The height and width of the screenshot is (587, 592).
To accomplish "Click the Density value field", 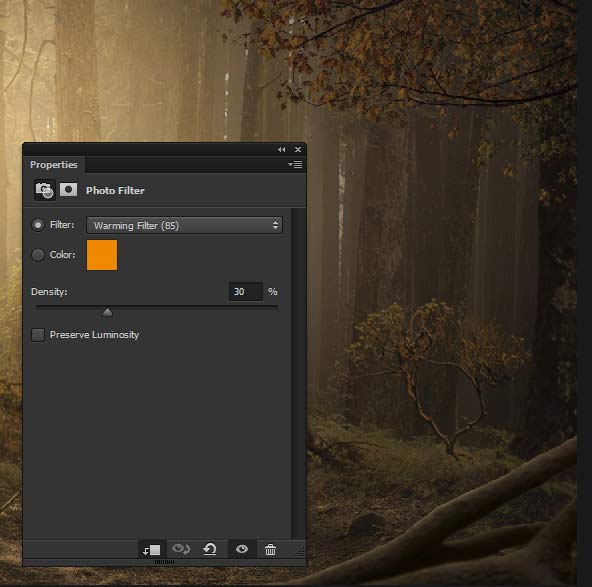I will pyautogui.click(x=246, y=291).
